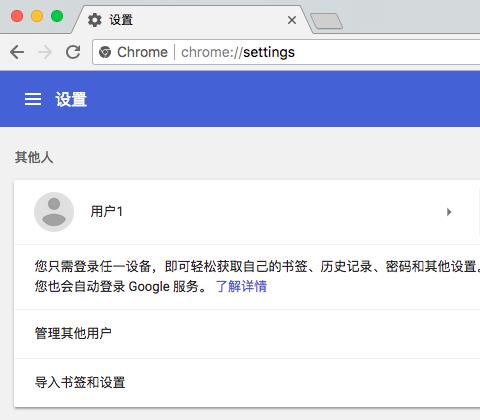Follow the 了解详情 link

(241, 286)
